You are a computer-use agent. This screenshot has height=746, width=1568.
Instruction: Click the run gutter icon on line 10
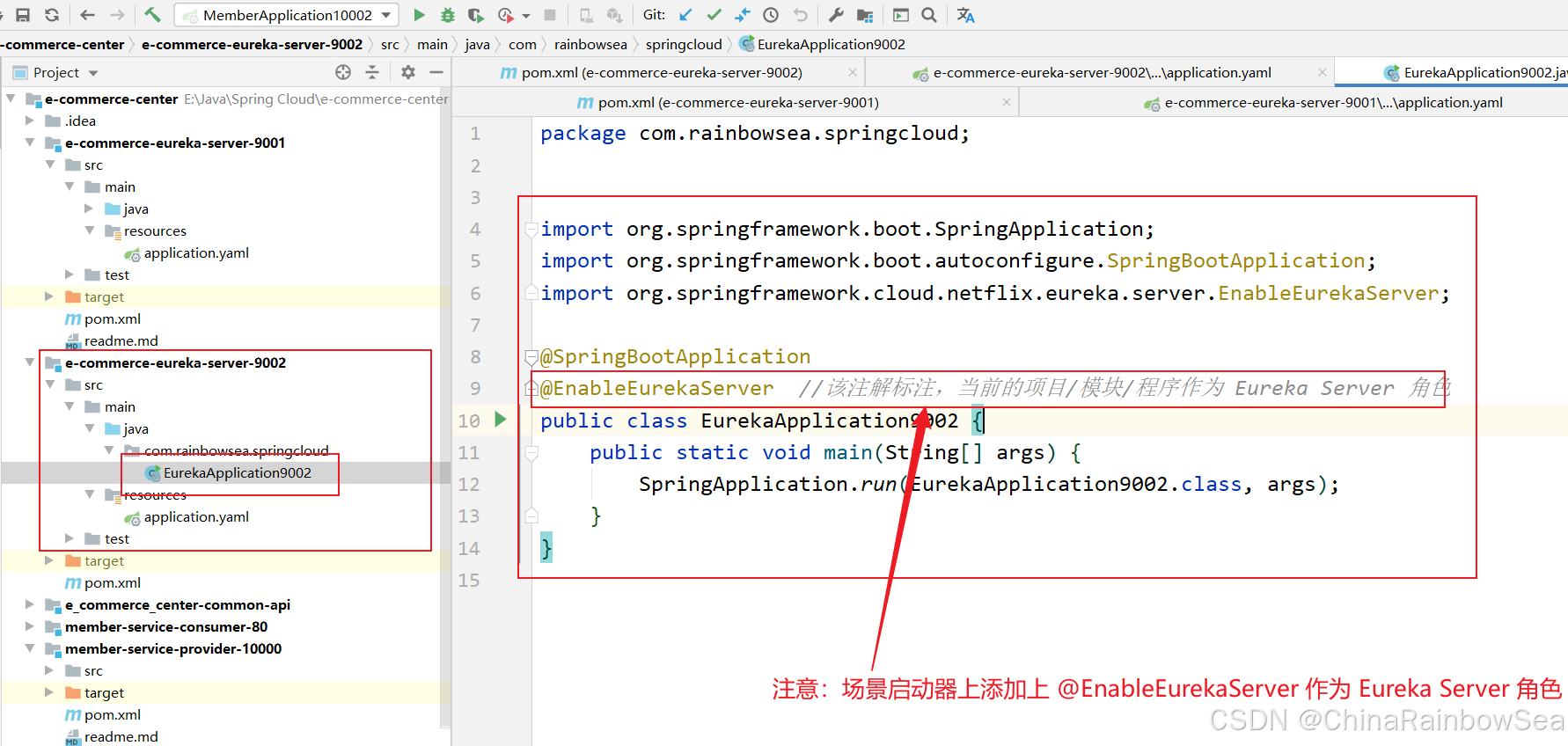point(501,420)
